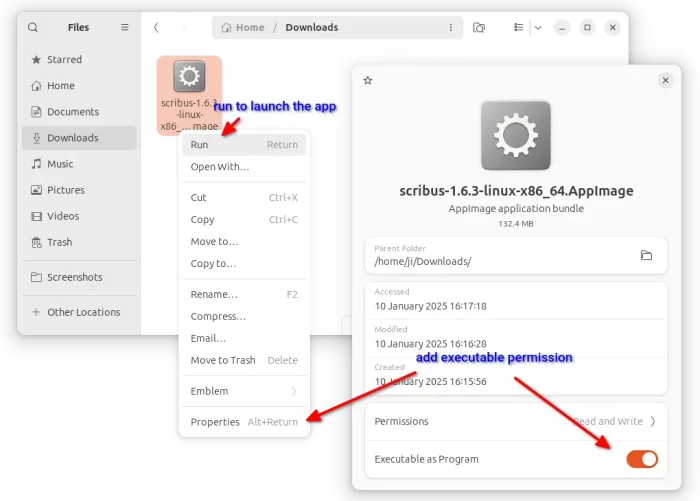700x501 pixels.
Task: Choose Run from the context menu
Action: point(244,145)
